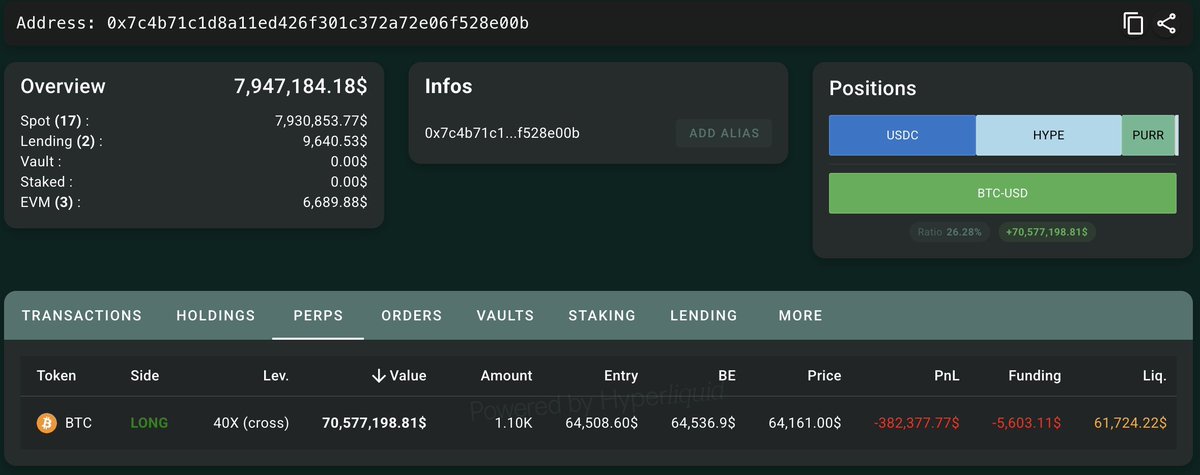Click the shortened address 0x7c4b71c1...f528e00b in Infos

[502, 133]
